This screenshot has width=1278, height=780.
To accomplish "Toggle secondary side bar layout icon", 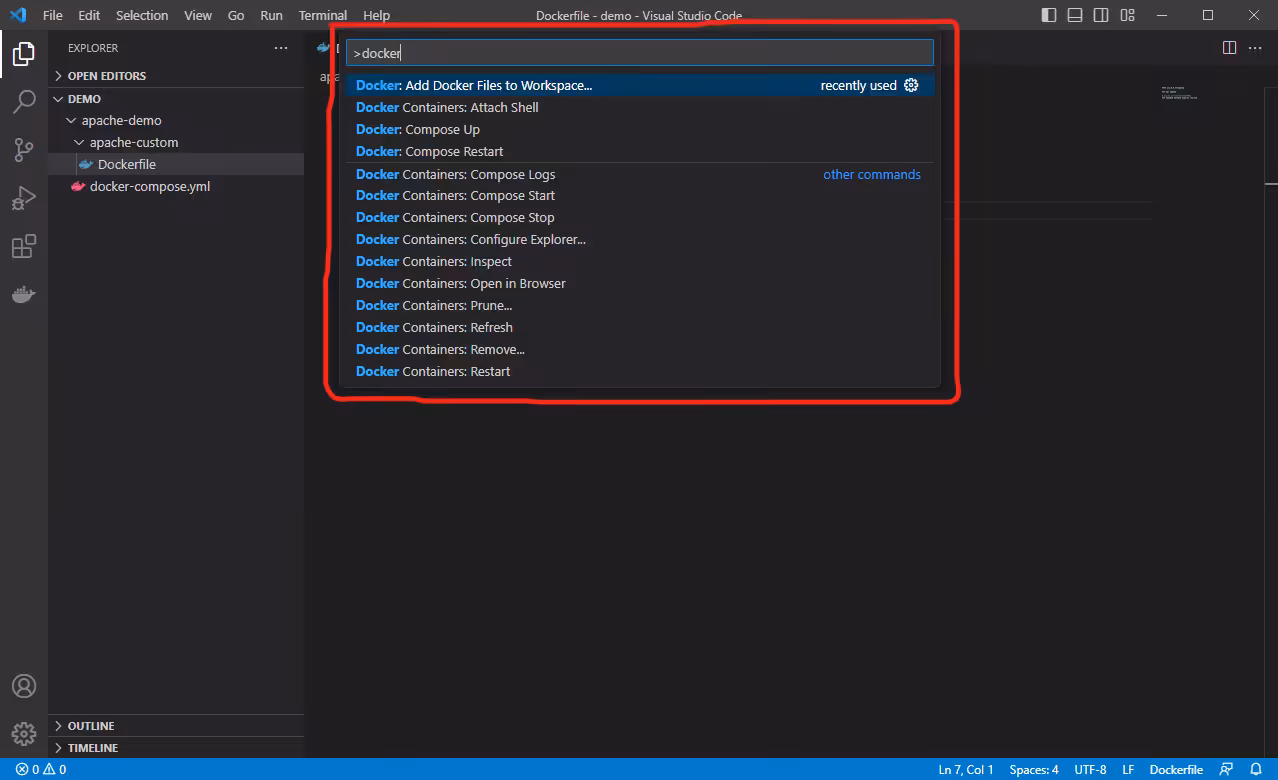I will pos(1101,15).
